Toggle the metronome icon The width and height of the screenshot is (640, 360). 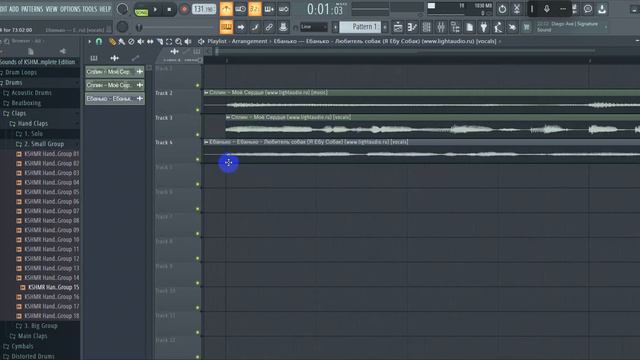click(226, 9)
